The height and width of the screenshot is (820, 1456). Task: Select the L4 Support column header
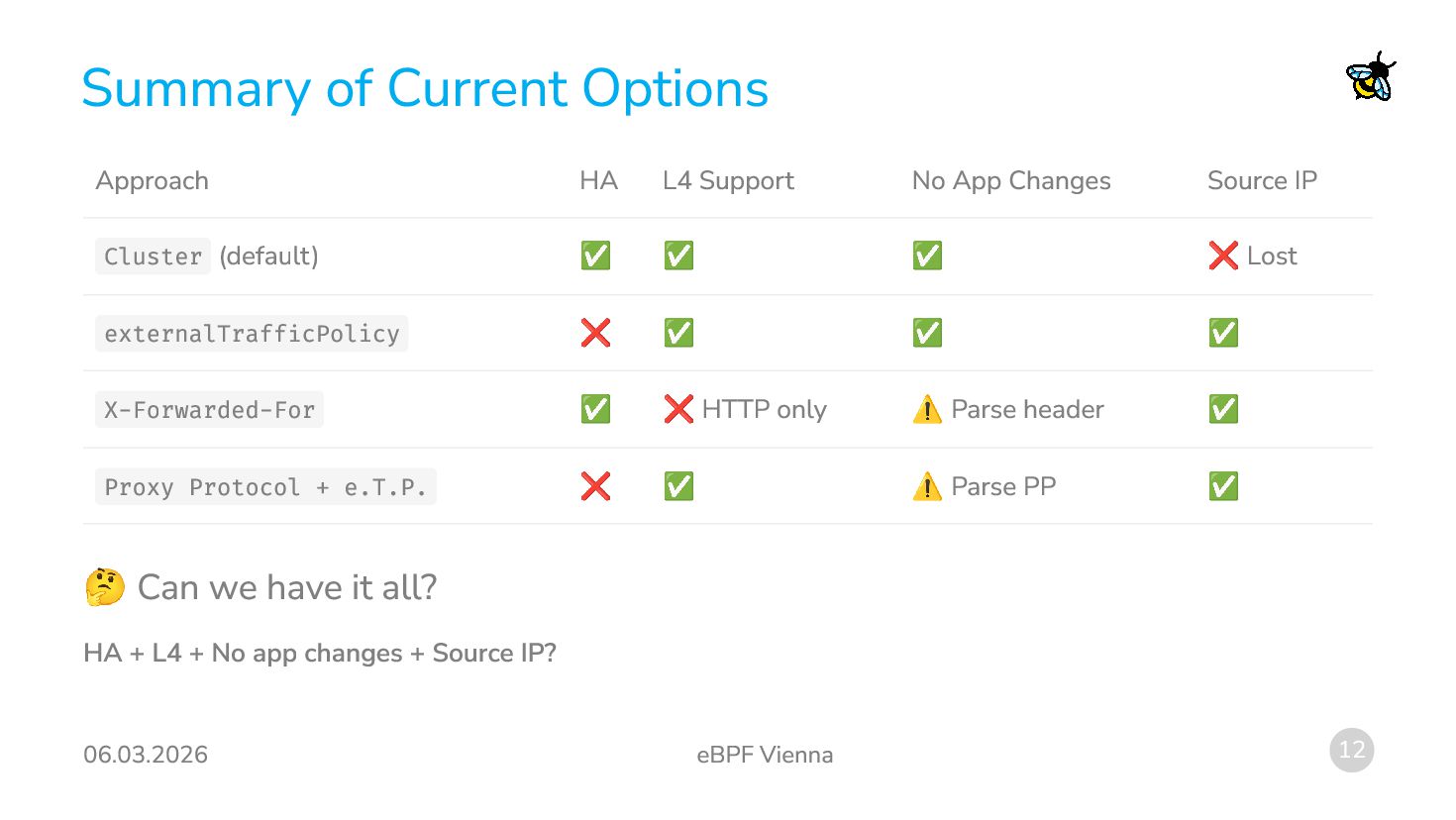click(728, 180)
